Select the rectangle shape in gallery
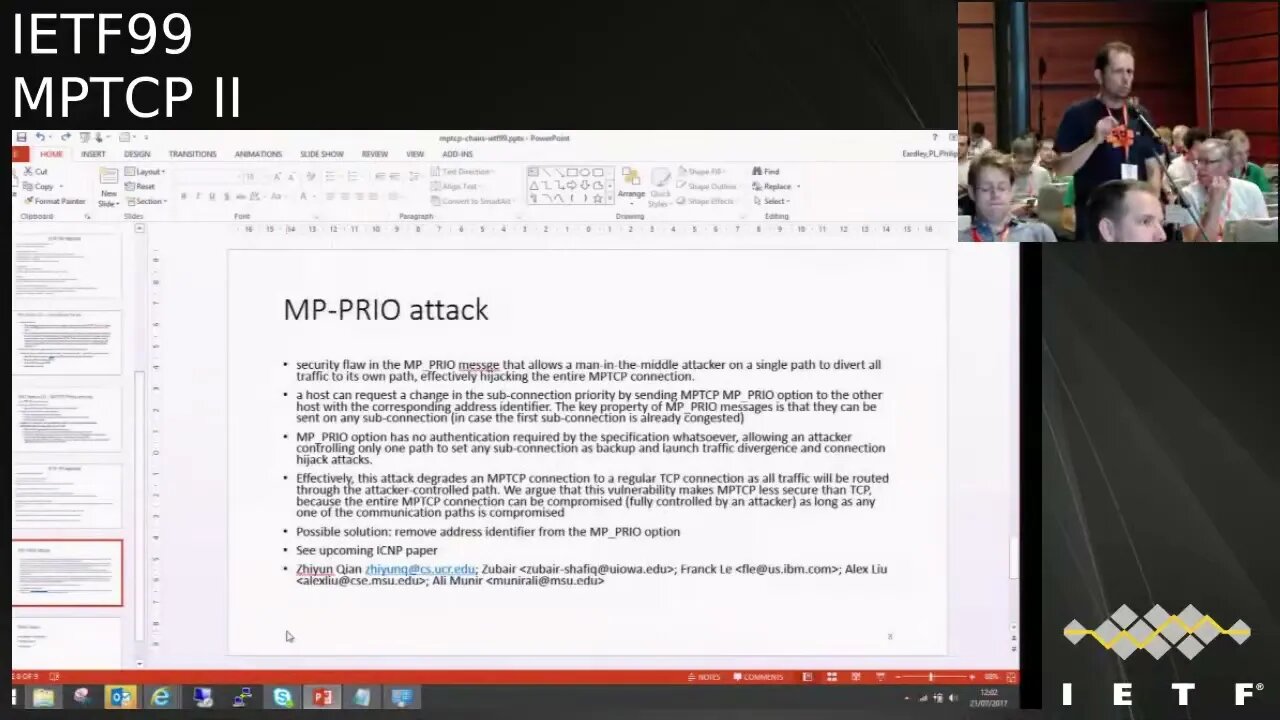The width and height of the screenshot is (1280, 720). [572, 172]
